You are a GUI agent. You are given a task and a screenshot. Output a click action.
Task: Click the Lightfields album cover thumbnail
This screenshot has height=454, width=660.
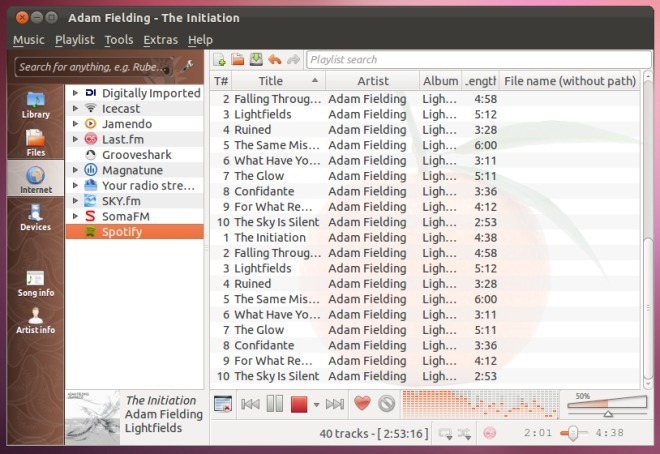click(x=93, y=417)
